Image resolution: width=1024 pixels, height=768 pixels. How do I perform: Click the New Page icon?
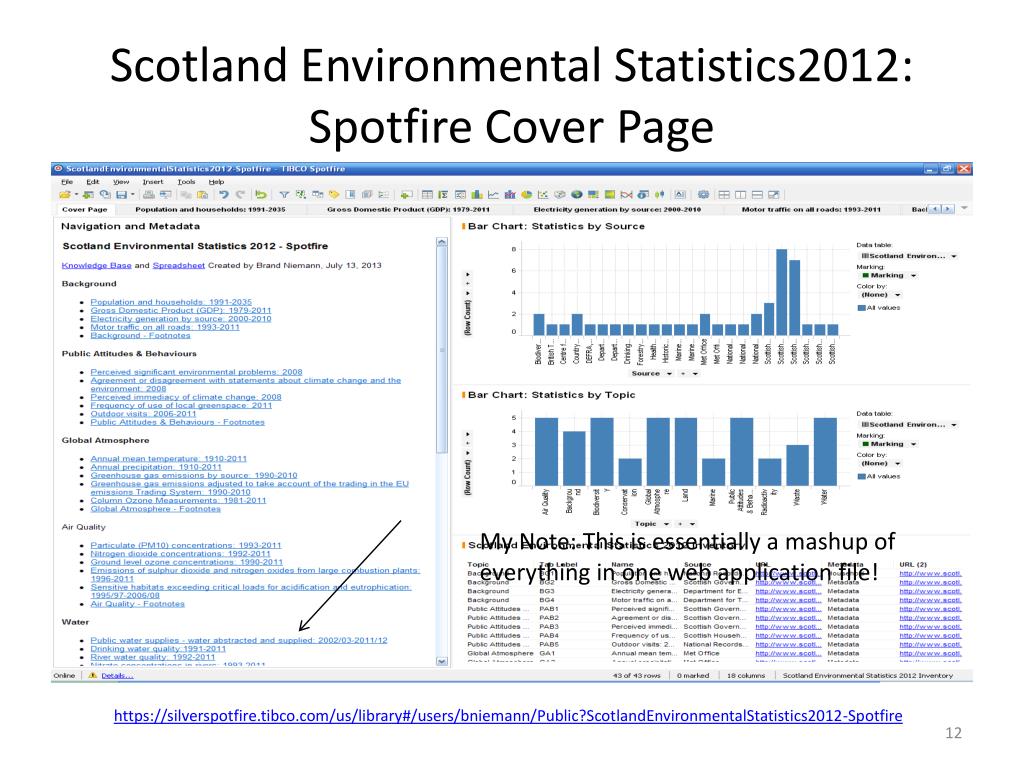pyautogui.click(x=406, y=195)
